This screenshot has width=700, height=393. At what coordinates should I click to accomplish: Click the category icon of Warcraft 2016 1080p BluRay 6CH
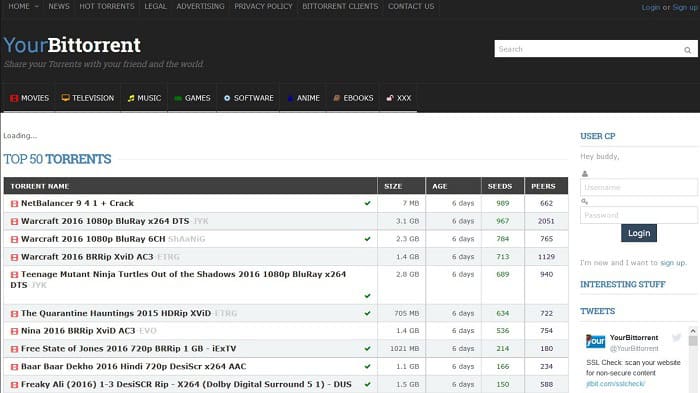tap(14, 239)
